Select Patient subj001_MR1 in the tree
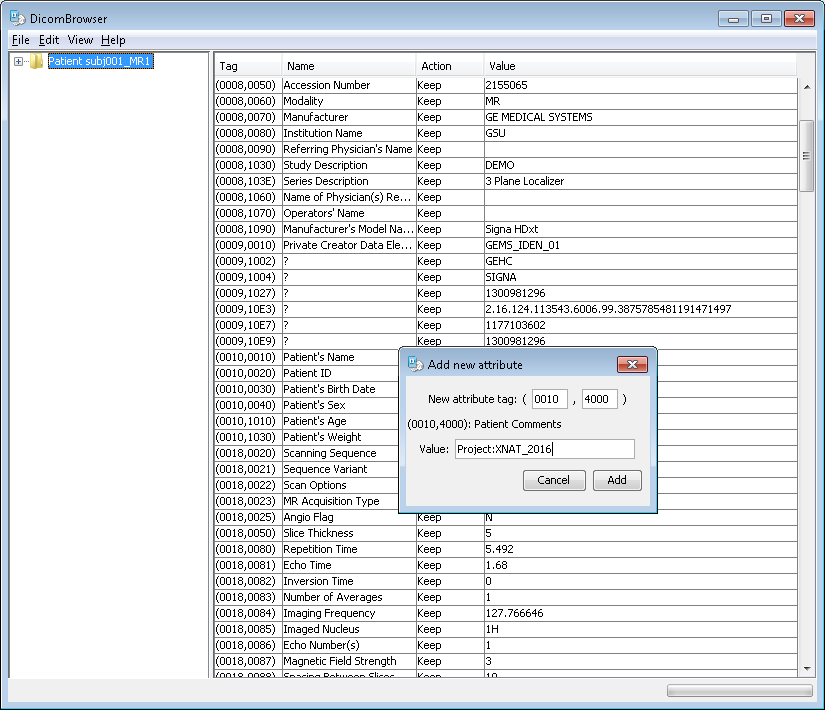This screenshot has height=710, width=825. [100, 62]
